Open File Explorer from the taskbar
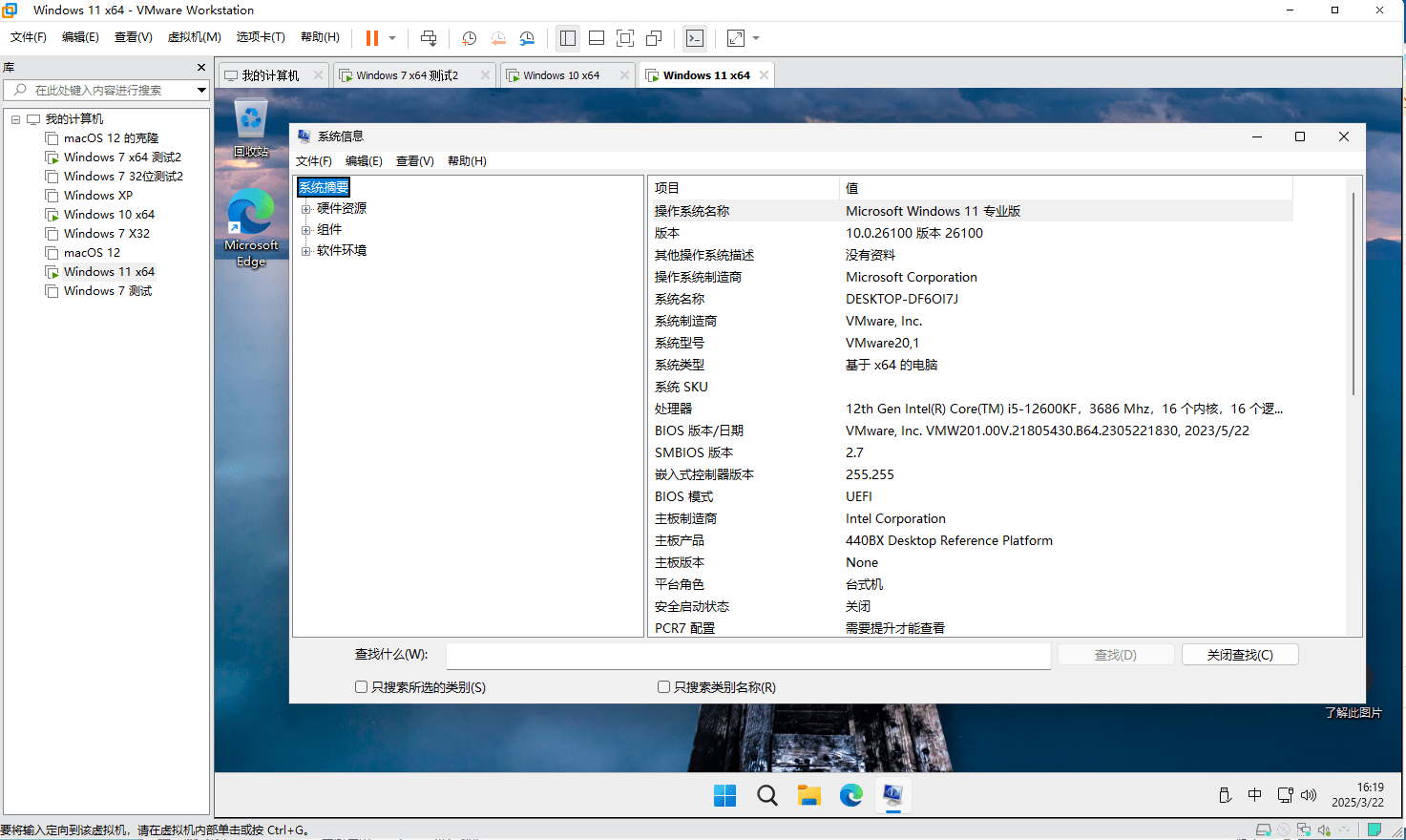Screen dimensions: 1406x840 tap(809, 795)
